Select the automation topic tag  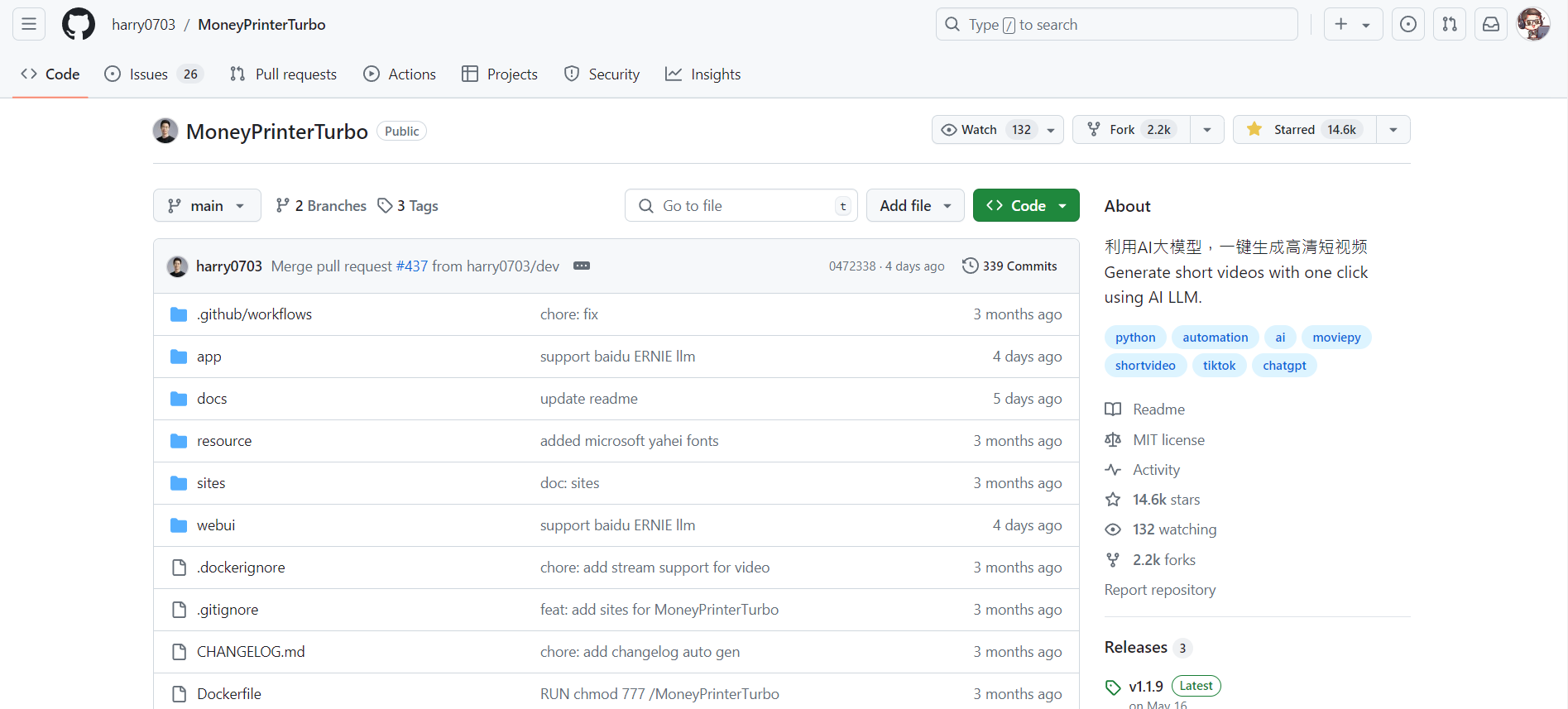click(x=1216, y=337)
